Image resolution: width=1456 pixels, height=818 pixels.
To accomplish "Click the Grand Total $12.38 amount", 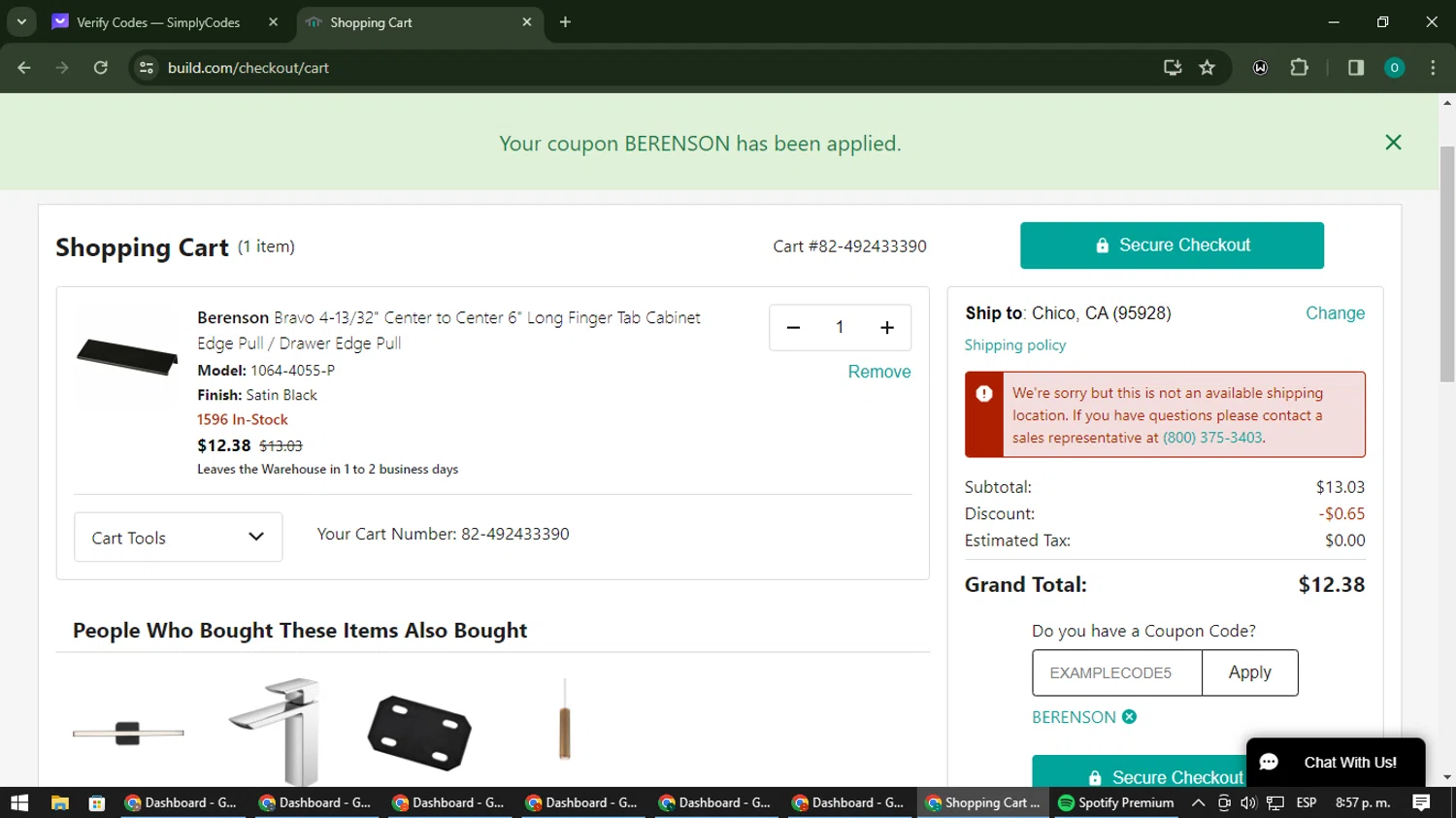I will coord(1332,585).
